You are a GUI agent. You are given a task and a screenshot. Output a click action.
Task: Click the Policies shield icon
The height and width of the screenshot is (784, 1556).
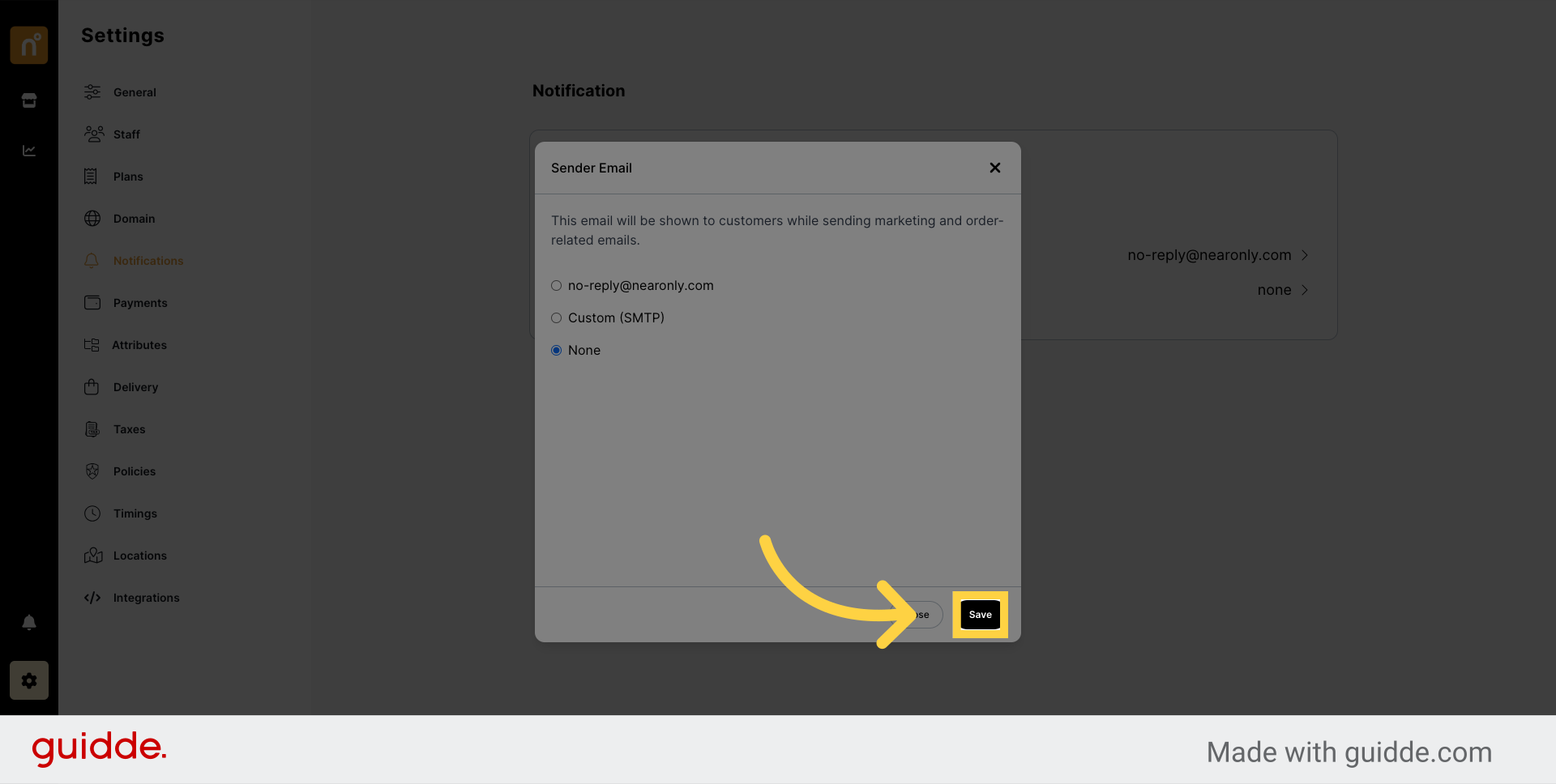92,471
